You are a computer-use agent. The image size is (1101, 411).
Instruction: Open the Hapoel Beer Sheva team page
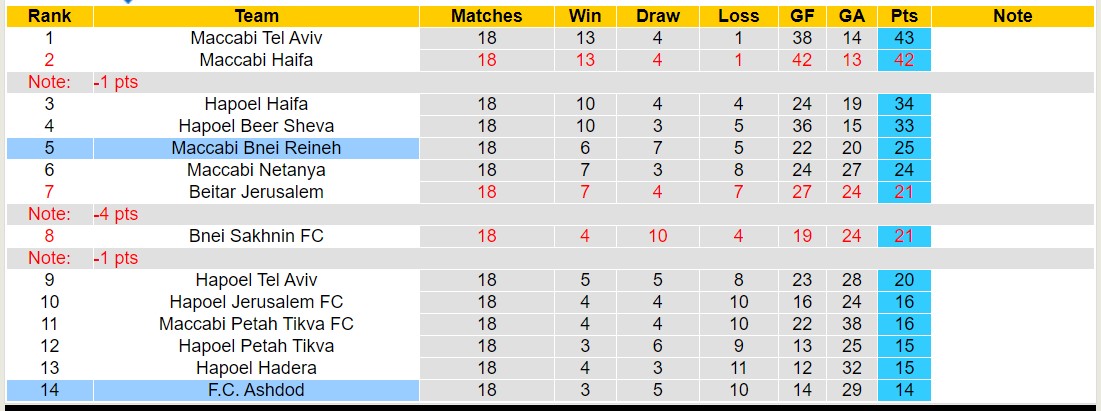256,126
